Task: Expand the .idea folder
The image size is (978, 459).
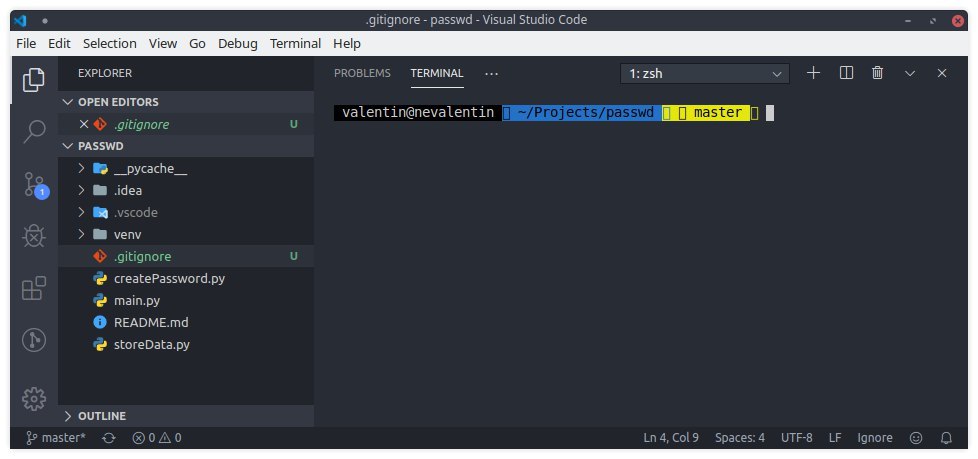Action: pyautogui.click(x=186, y=190)
